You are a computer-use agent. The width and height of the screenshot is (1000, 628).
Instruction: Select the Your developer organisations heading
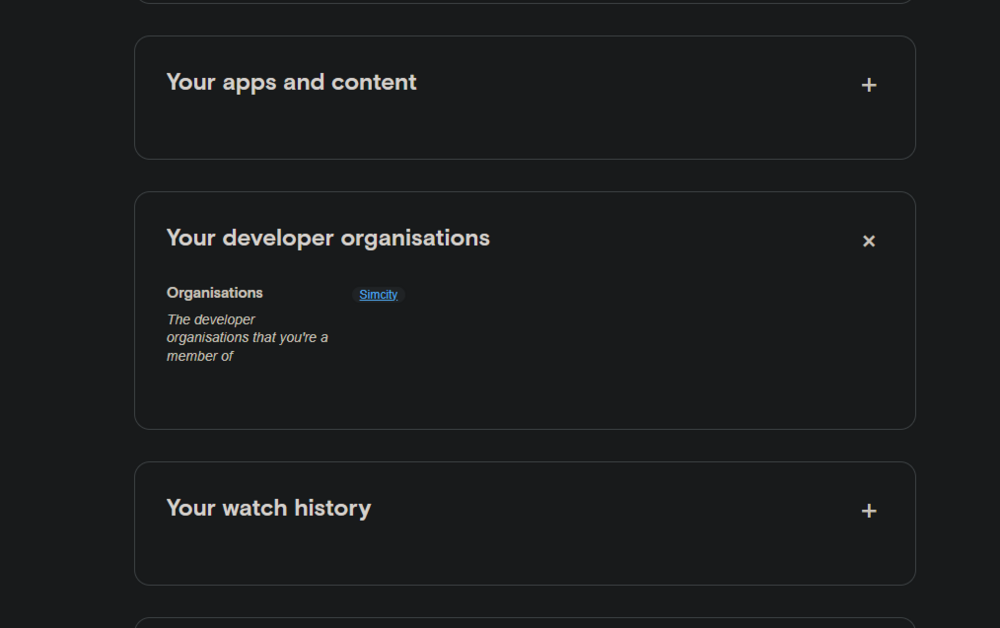tap(328, 238)
